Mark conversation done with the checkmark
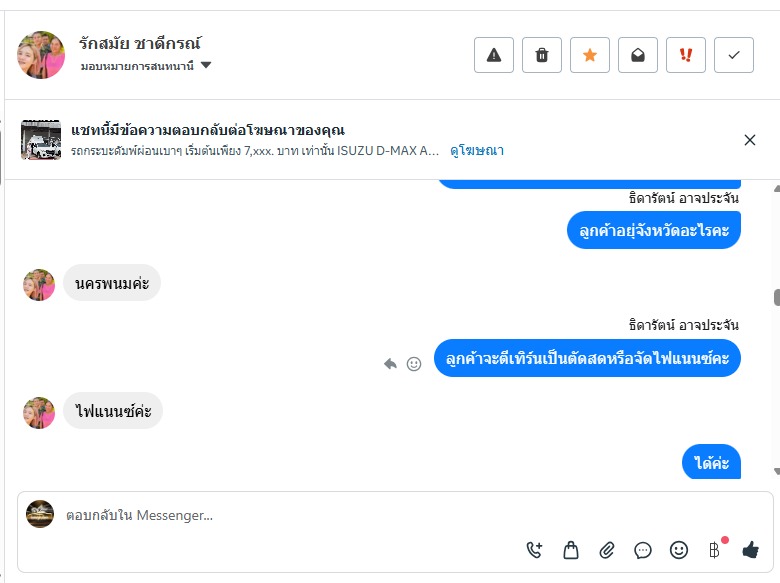780x583 pixels. pyautogui.click(x=733, y=55)
